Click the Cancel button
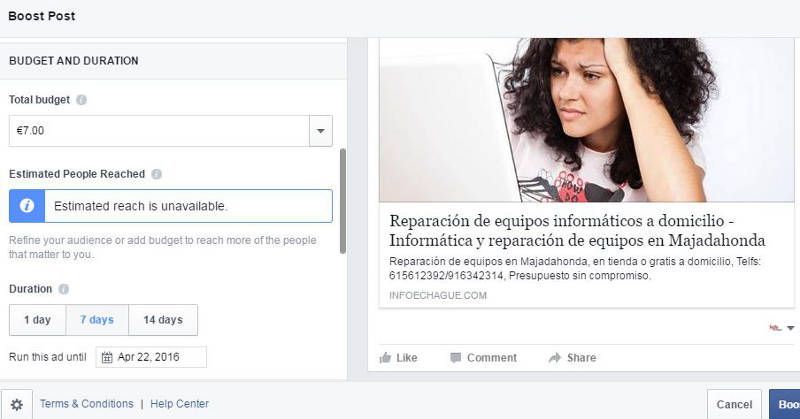Image resolution: width=800 pixels, height=419 pixels. 734,405
